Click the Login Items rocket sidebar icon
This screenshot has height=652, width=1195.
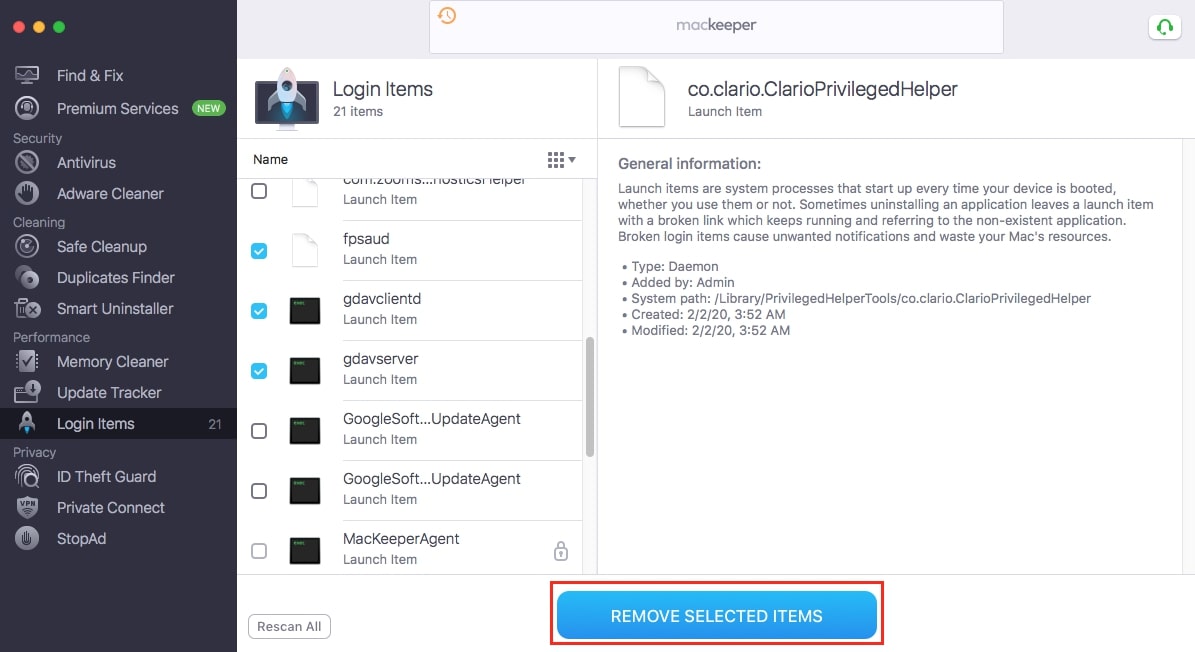[27, 423]
